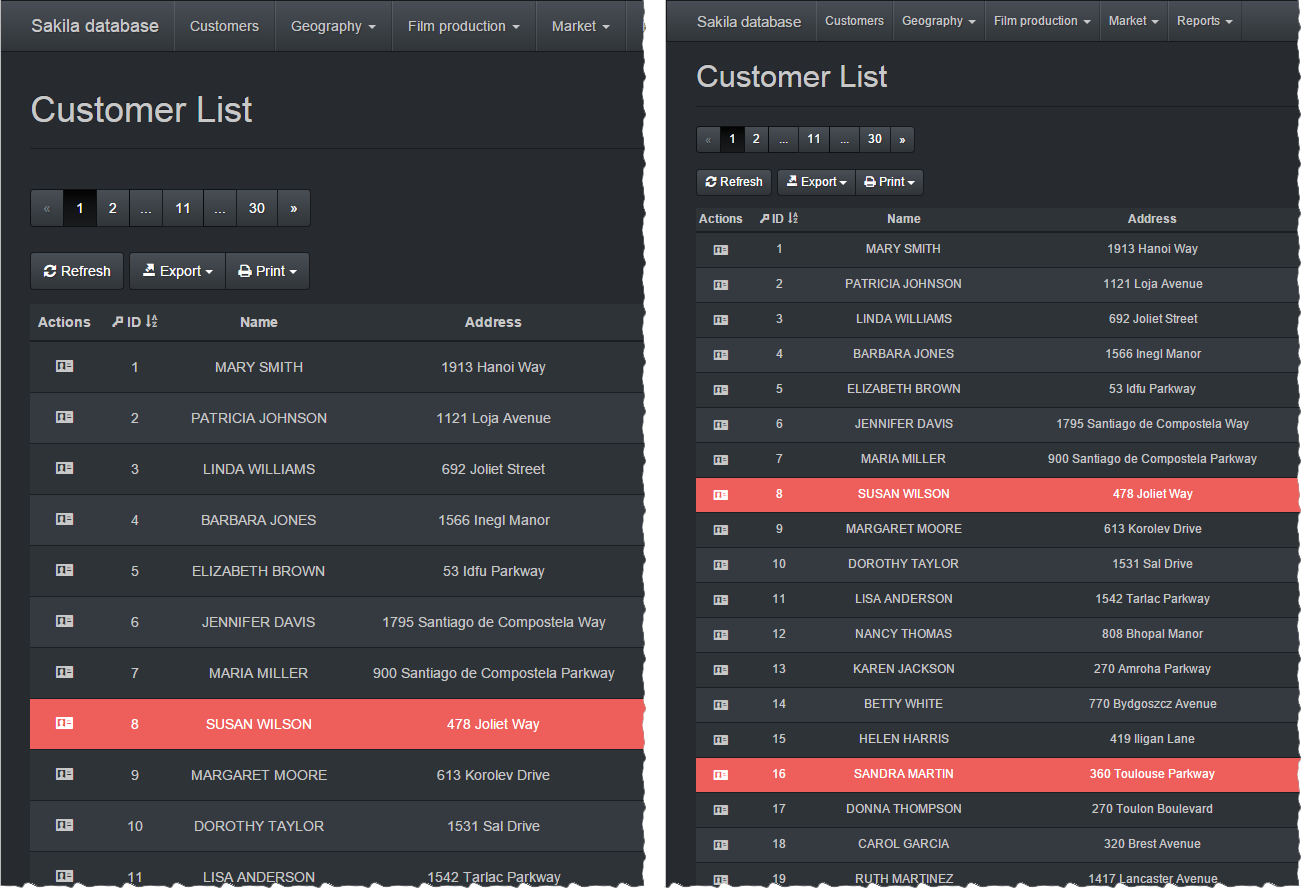The image size is (1303, 892).
Task: Click the Sakila database home link
Action: 748,20
